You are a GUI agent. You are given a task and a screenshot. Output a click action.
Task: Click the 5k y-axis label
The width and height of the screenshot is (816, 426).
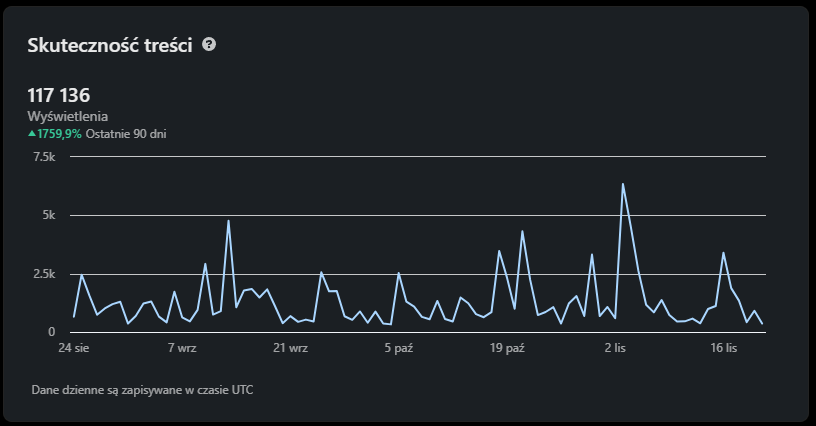(x=49, y=215)
